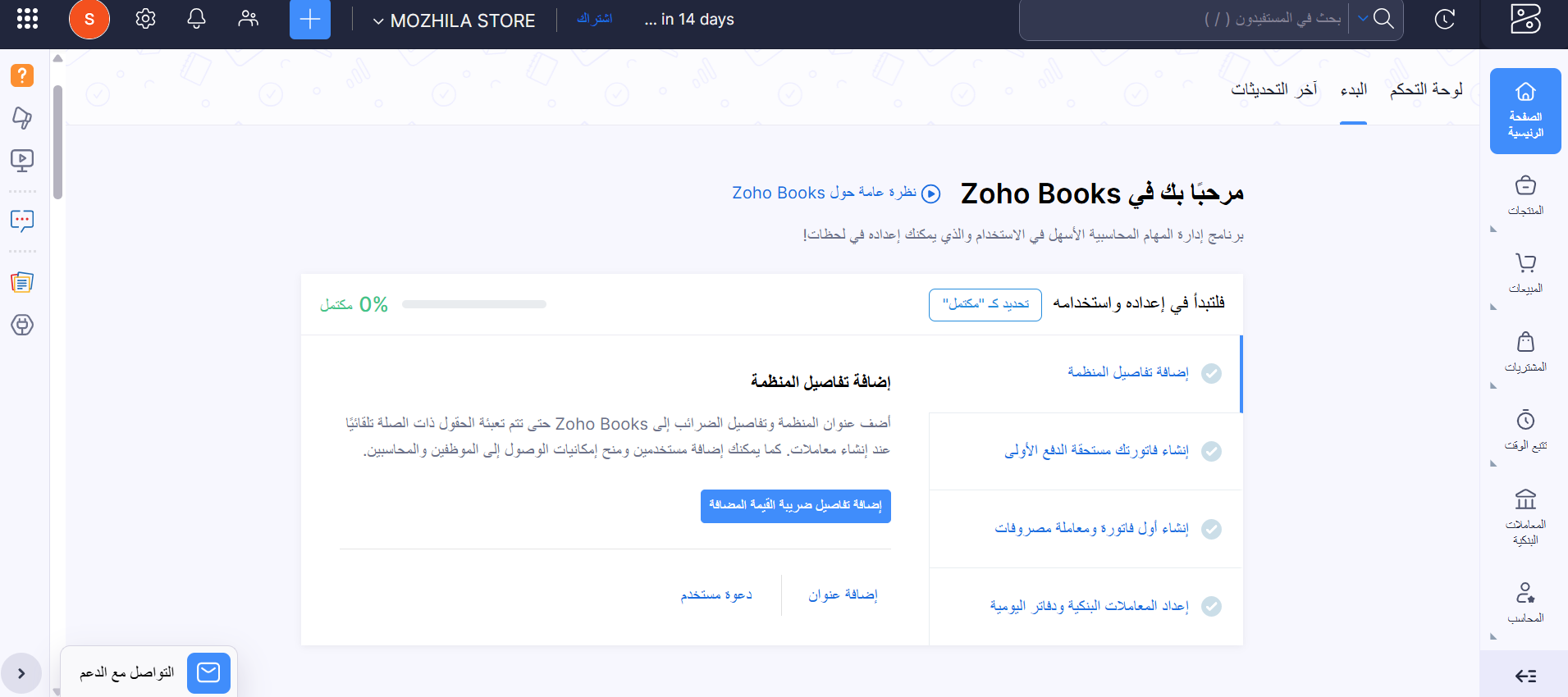Go to الصفحة الرئيسية home in sidebar
The height and width of the screenshot is (697, 1568).
pos(1525,111)
